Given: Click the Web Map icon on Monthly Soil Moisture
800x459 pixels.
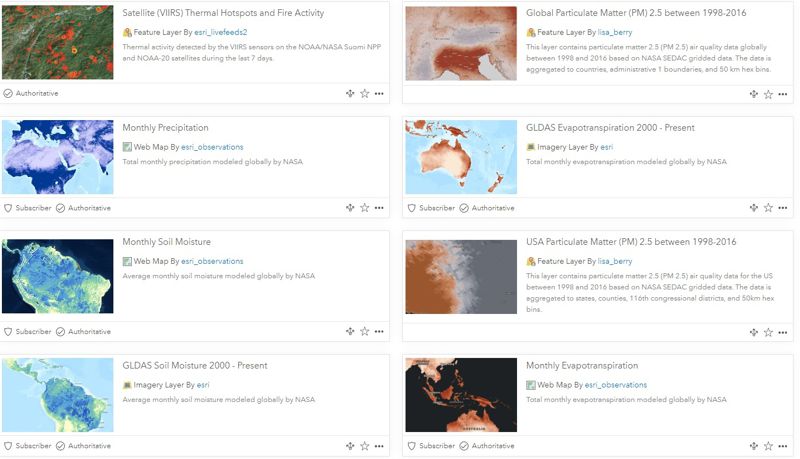Looking at the screenshot, I should (127, 261).
